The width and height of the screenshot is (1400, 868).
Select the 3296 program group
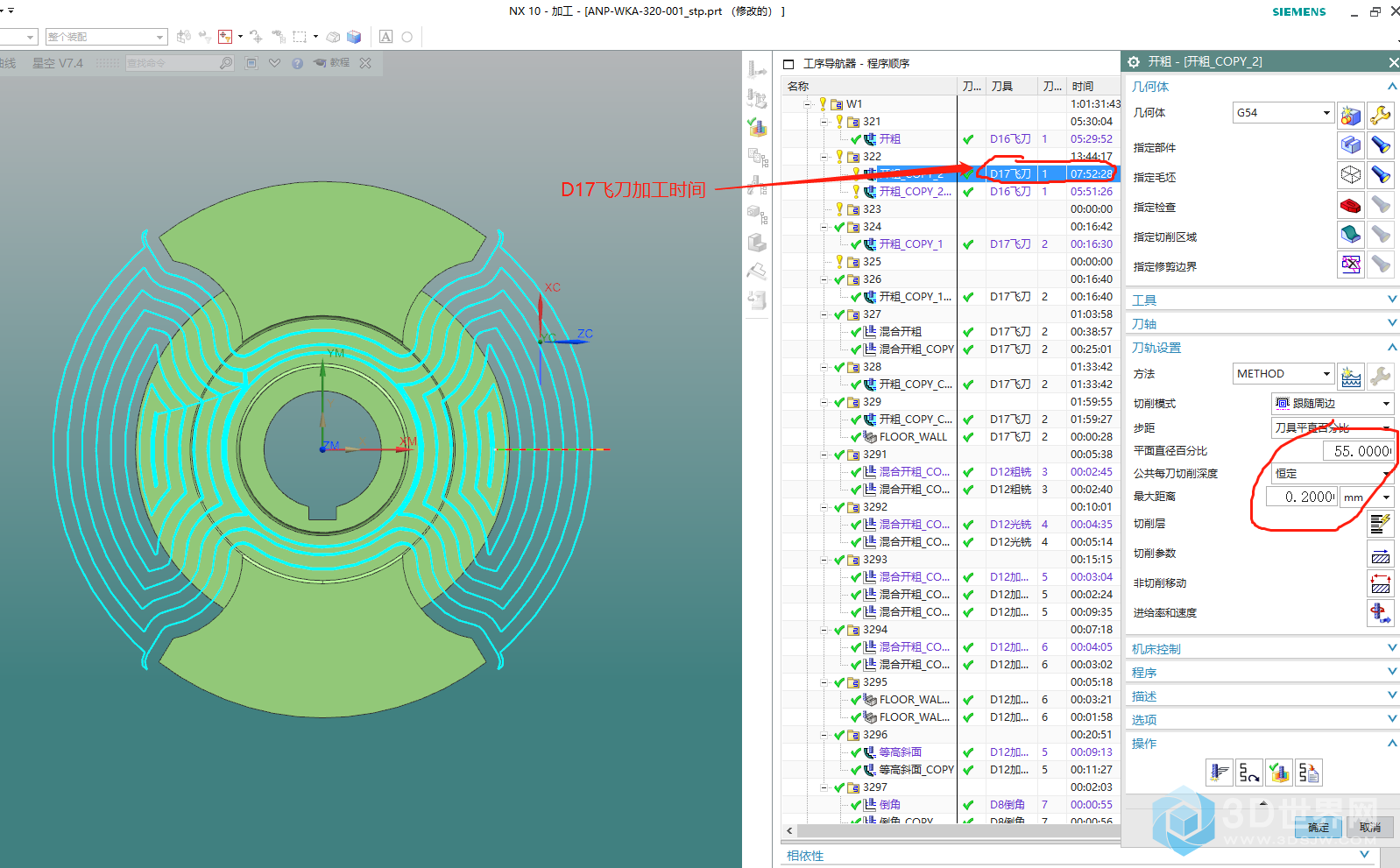tap(874, 734)
